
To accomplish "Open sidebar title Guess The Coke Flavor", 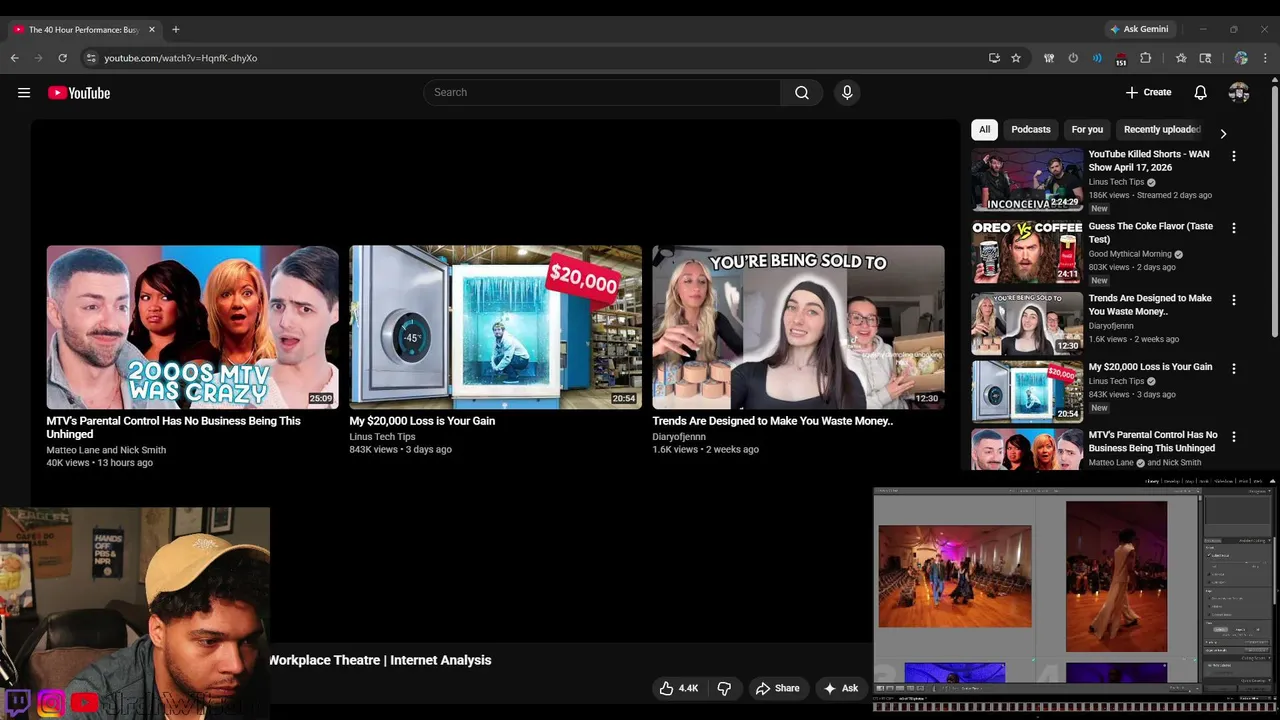I will [1150, 233].
